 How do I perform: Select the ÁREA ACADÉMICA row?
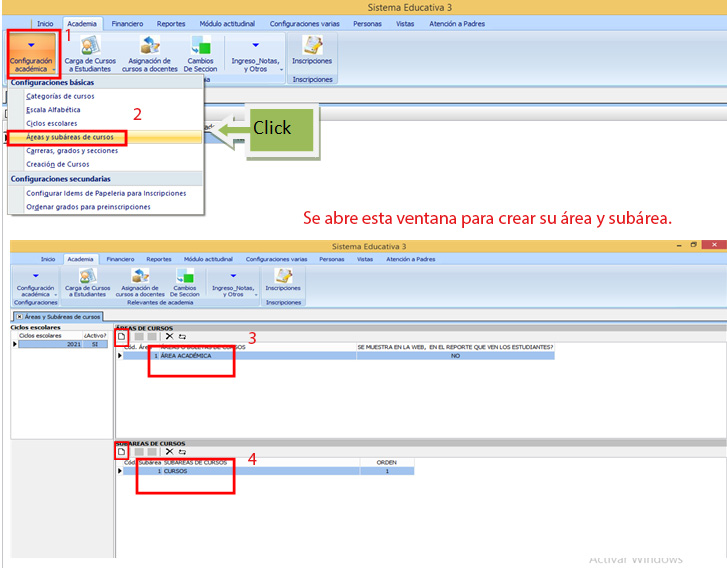185,356
